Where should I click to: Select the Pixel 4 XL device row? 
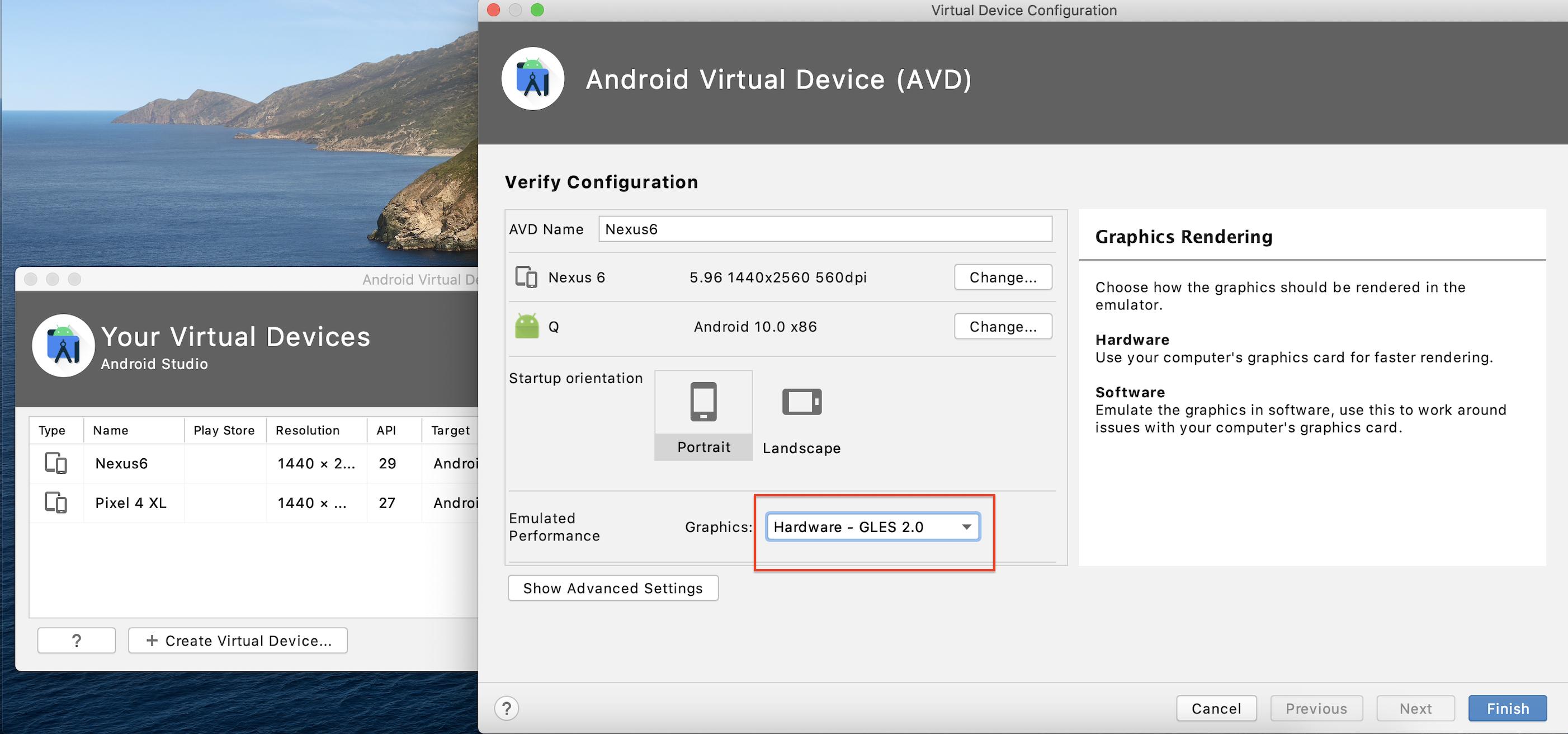pyautogui.click(x=131, y=502)
